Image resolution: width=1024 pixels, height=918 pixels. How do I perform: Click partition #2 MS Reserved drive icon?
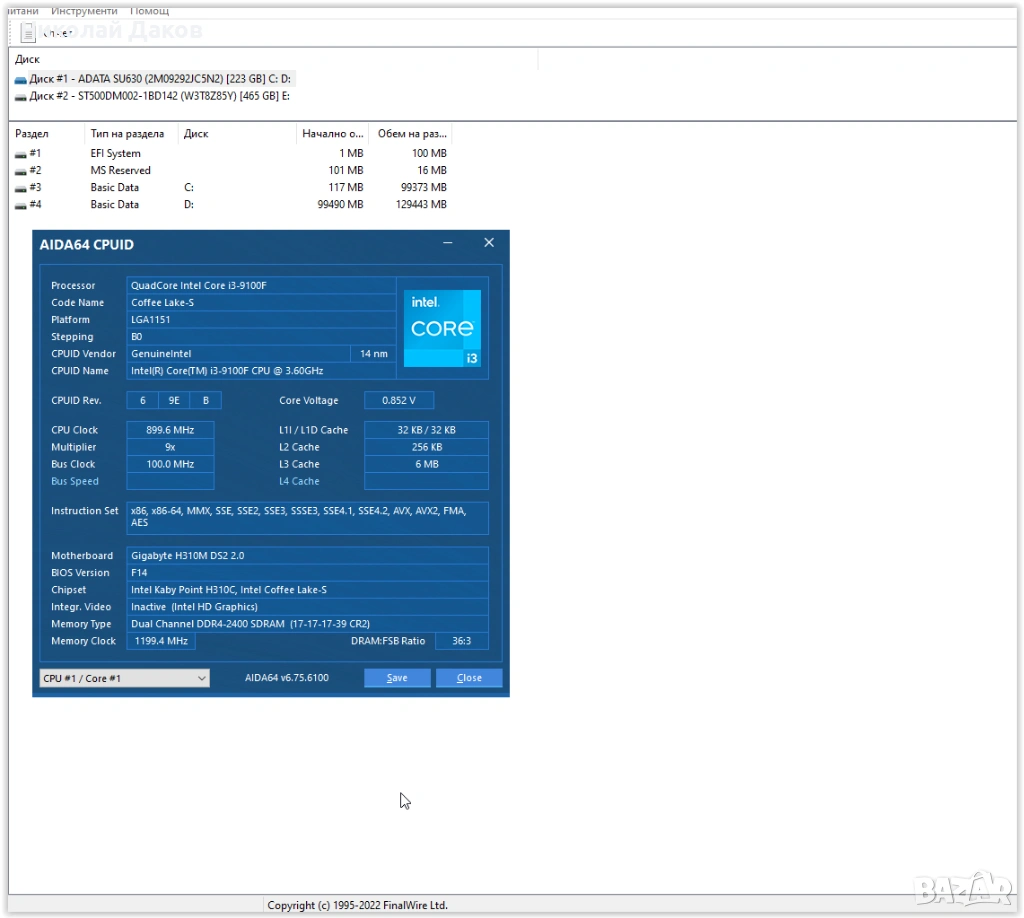click(x=21, y=171)
